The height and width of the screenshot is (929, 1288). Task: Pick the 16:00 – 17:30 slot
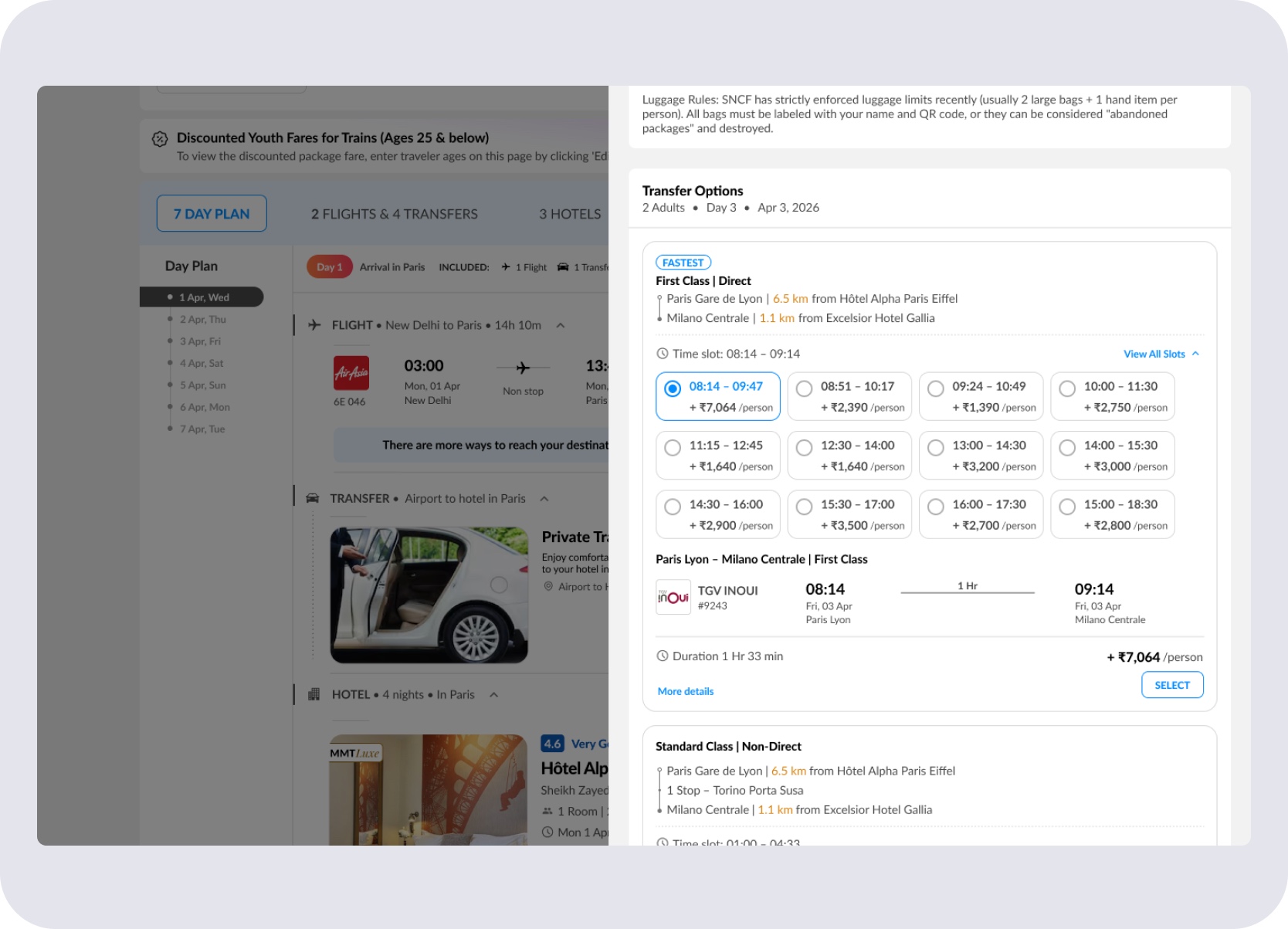[981, 514]
